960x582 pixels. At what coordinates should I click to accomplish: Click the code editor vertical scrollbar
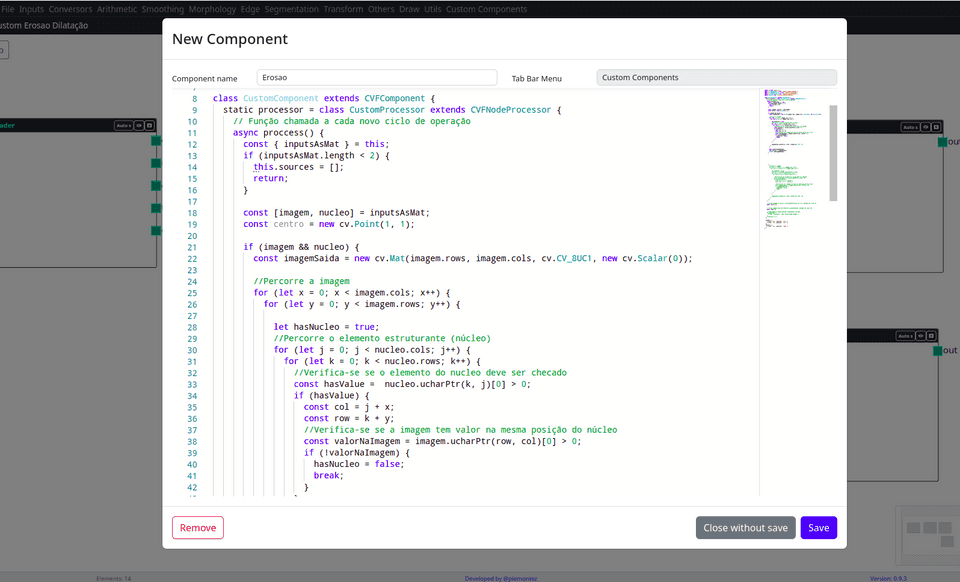(833, 153)
